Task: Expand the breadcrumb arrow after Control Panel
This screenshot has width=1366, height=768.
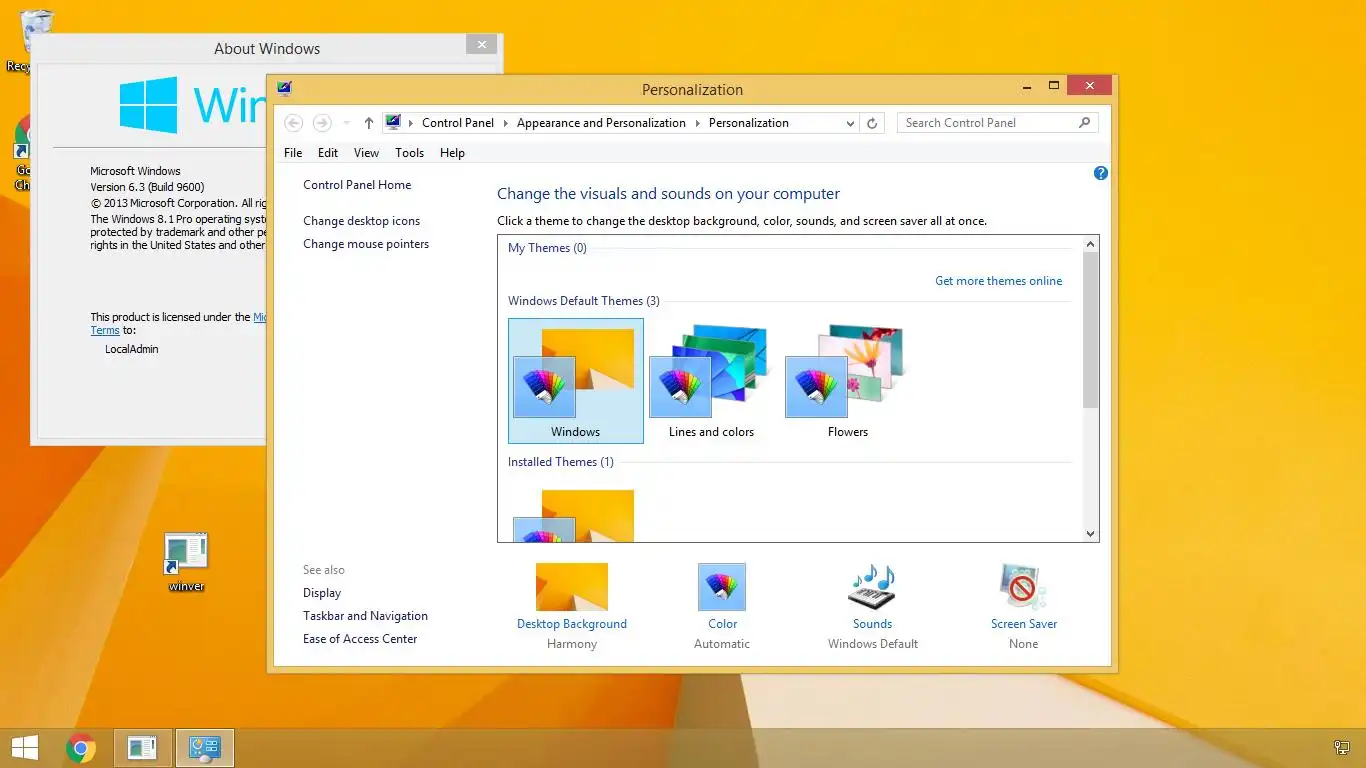Action: [506, 123]
